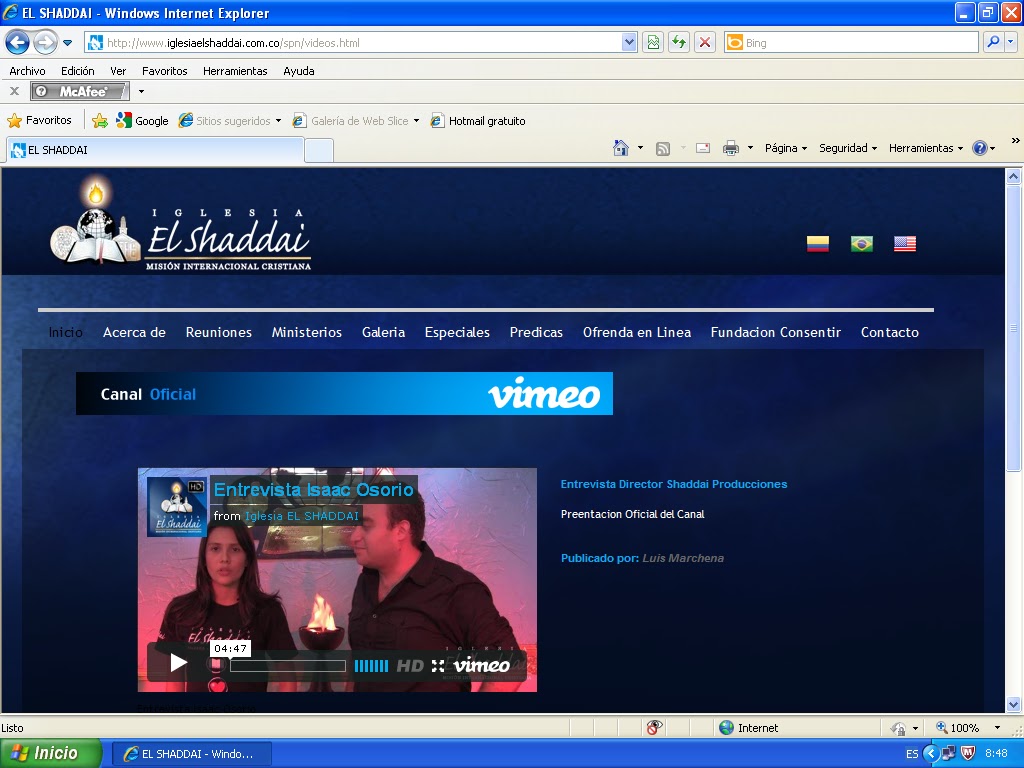Open the Archivo menu
Screen dimensions: 1024x768
click(x=27, y=71)
